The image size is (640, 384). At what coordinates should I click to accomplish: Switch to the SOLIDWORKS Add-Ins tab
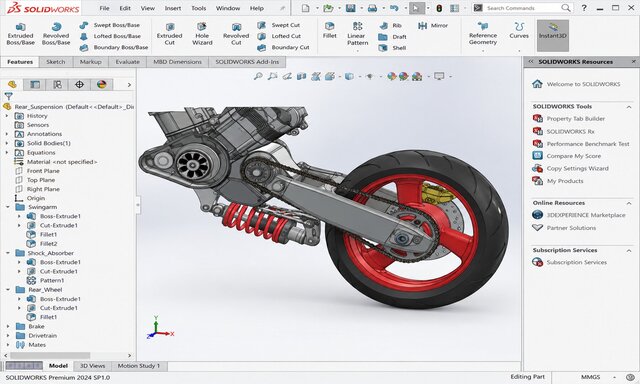(x=247, y=62)
